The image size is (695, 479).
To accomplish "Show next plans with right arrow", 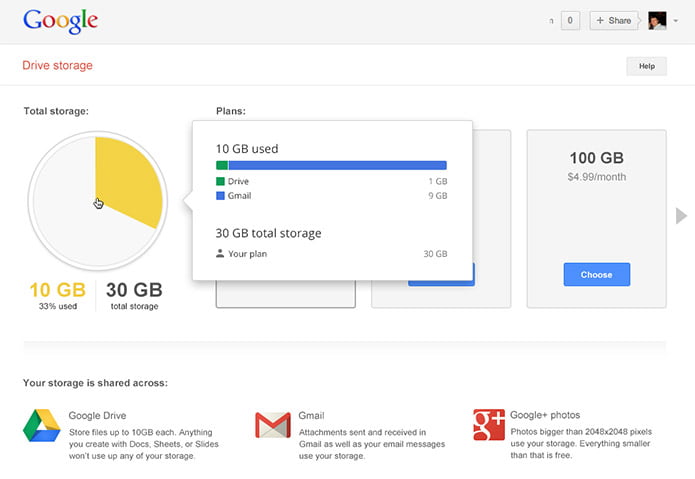I will tap(681, 216).
